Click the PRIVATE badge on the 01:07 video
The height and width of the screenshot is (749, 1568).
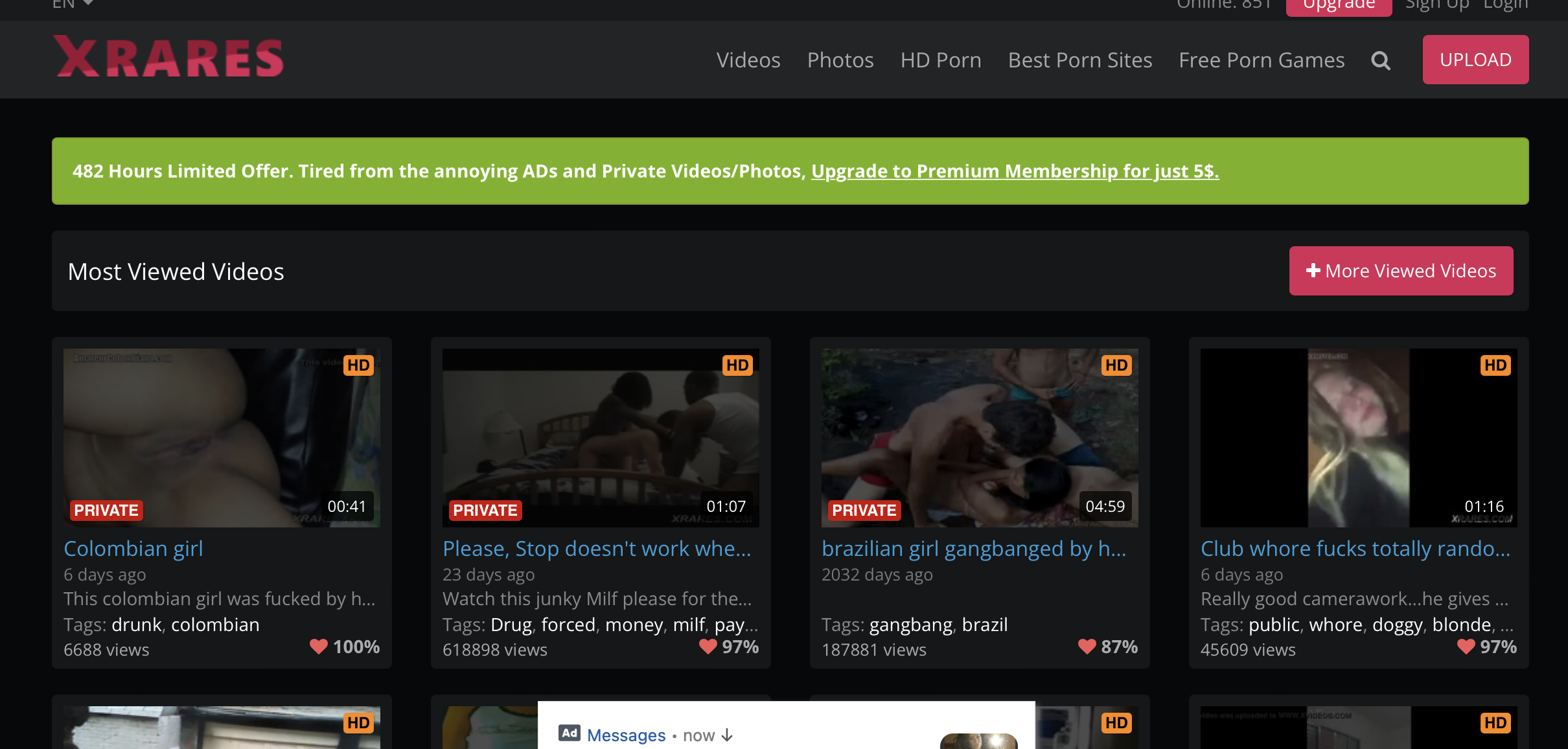[485, 511]
